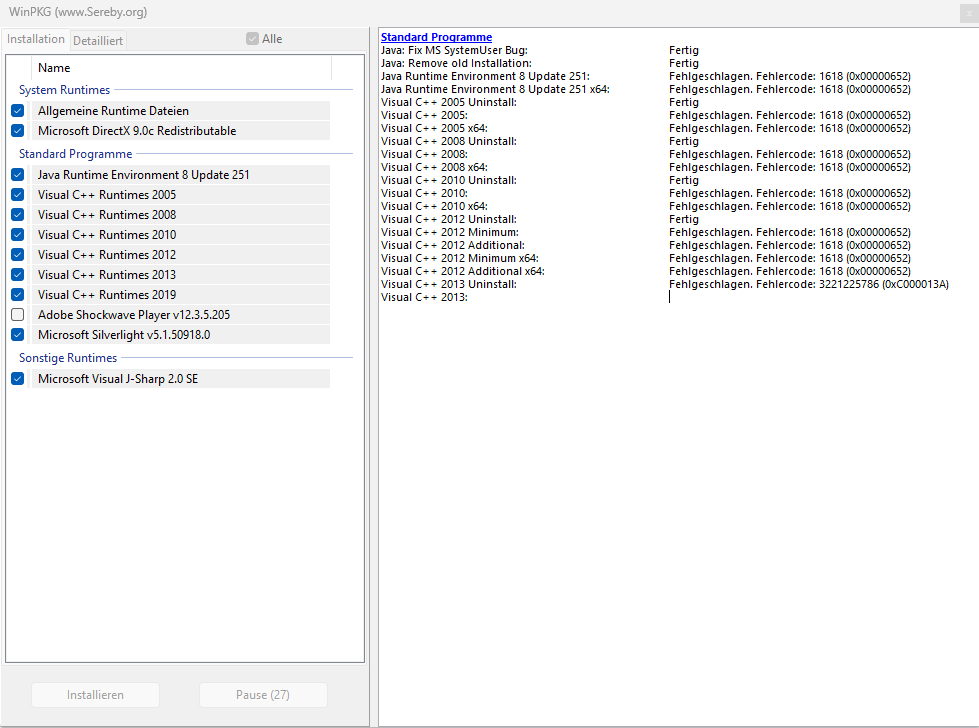Click log line 'Visual C++ 2012 Additional x64:'

(x=463, y=271)
